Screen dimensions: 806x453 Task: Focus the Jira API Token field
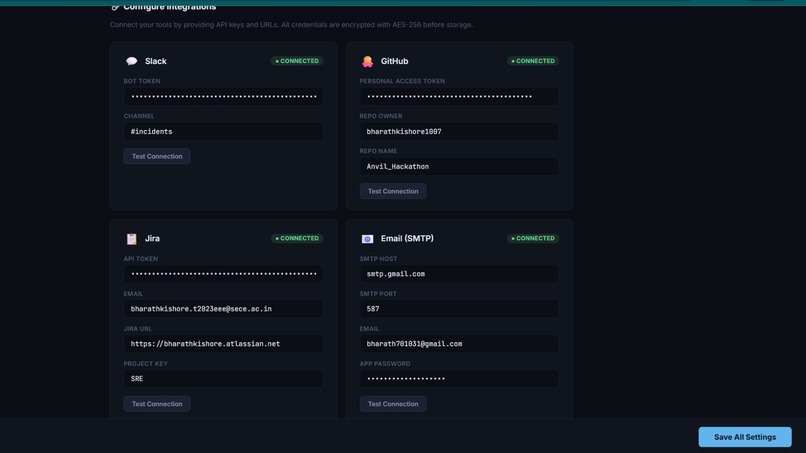[x=223, y=274]
